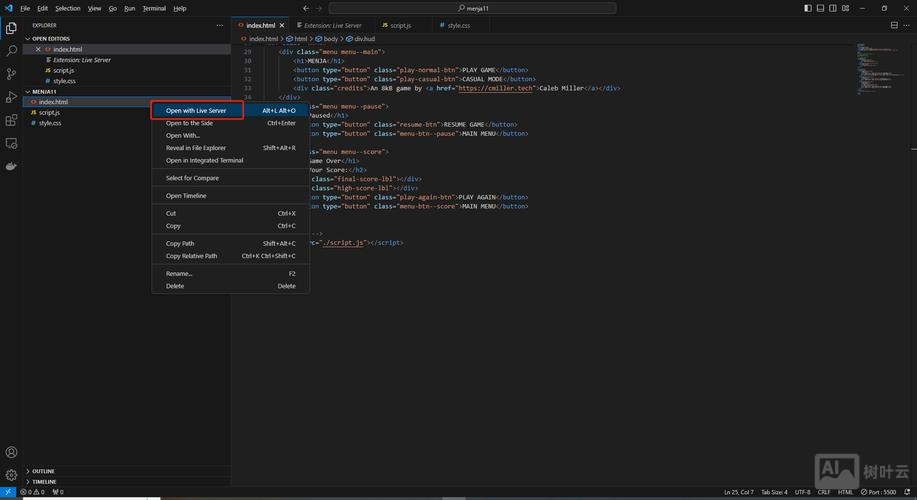917x500 pixels.
Task: Select Copy Relative Path from context menu
Action: pos(191,256)
